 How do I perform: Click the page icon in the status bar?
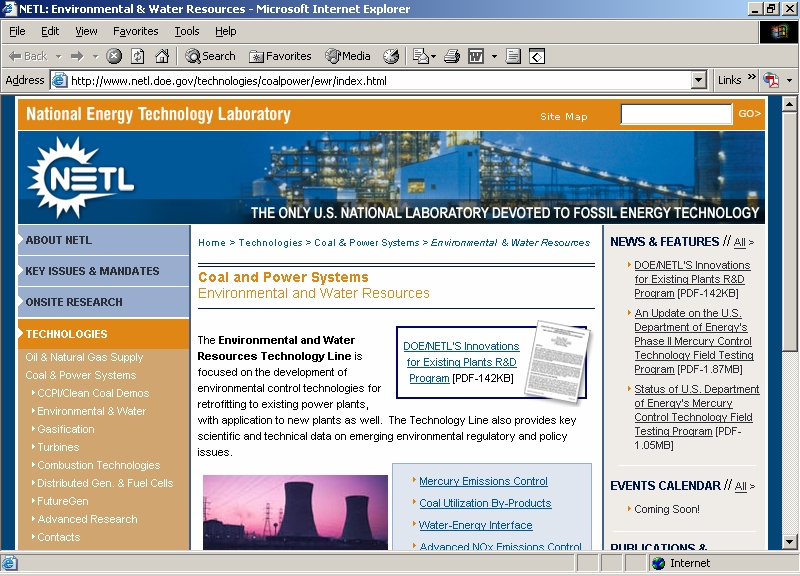coord(9,563)
